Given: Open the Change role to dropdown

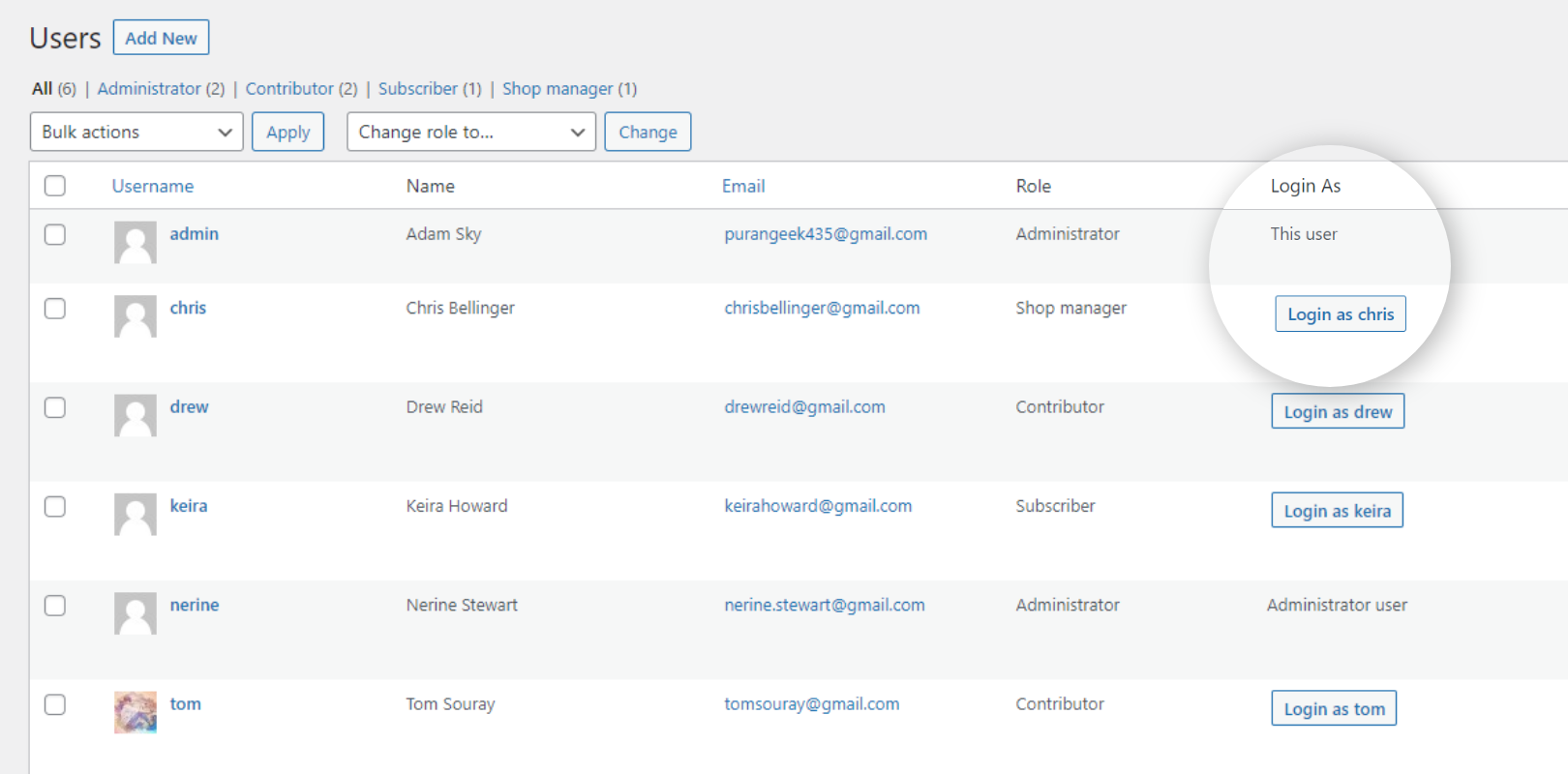Looking at the screenshot, I should 471,132.
